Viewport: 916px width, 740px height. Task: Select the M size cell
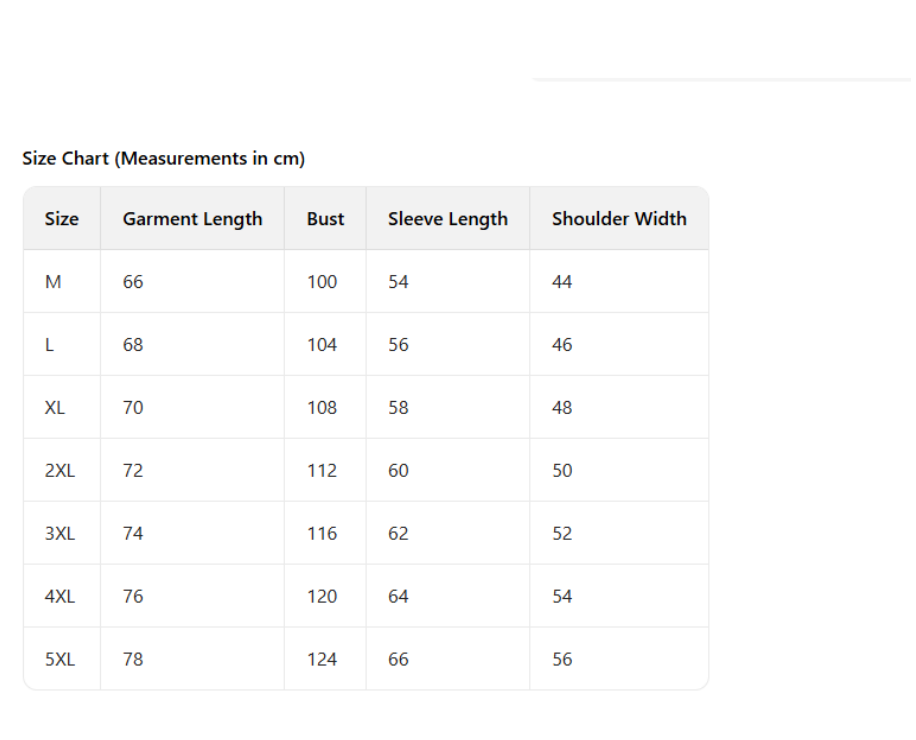point(53,282)
